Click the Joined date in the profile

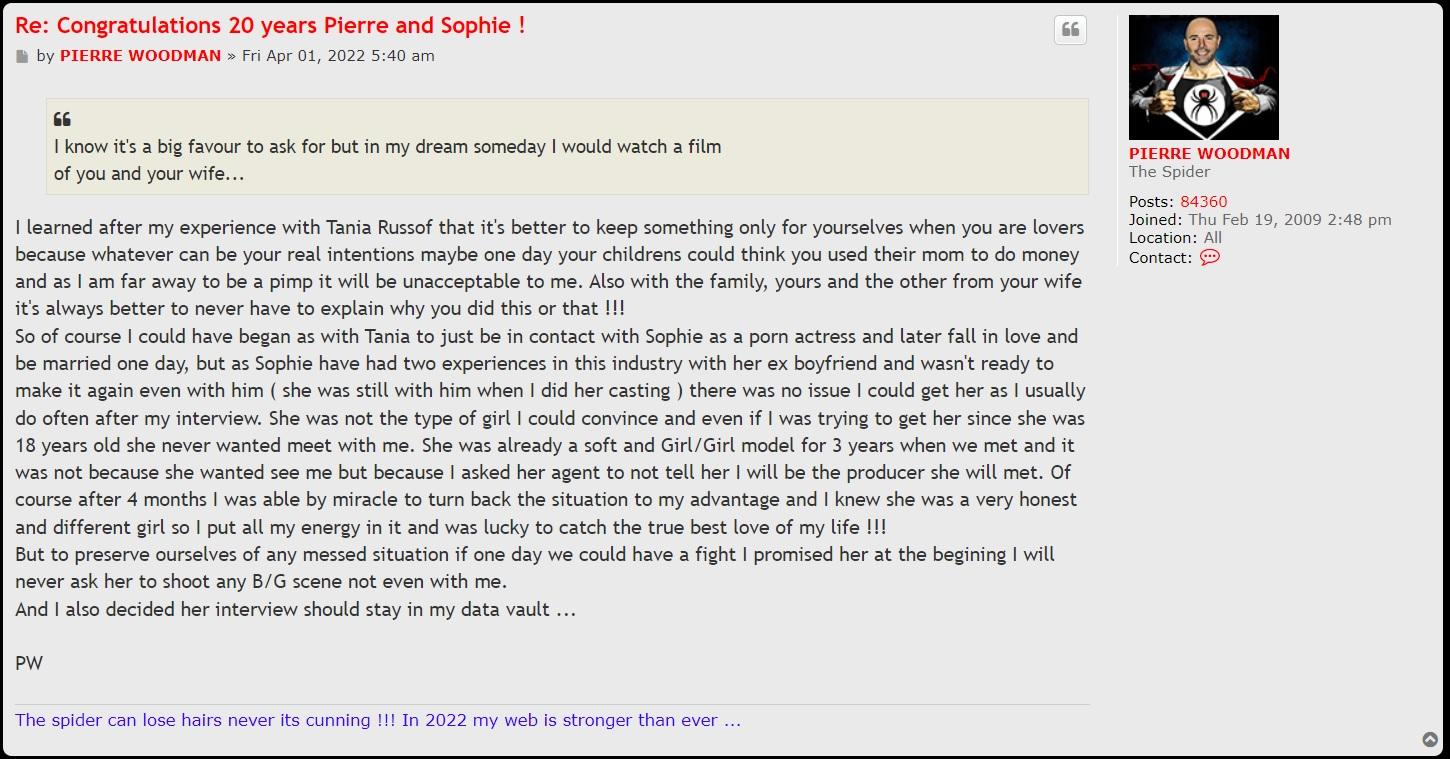click(x=1289, y=220)
